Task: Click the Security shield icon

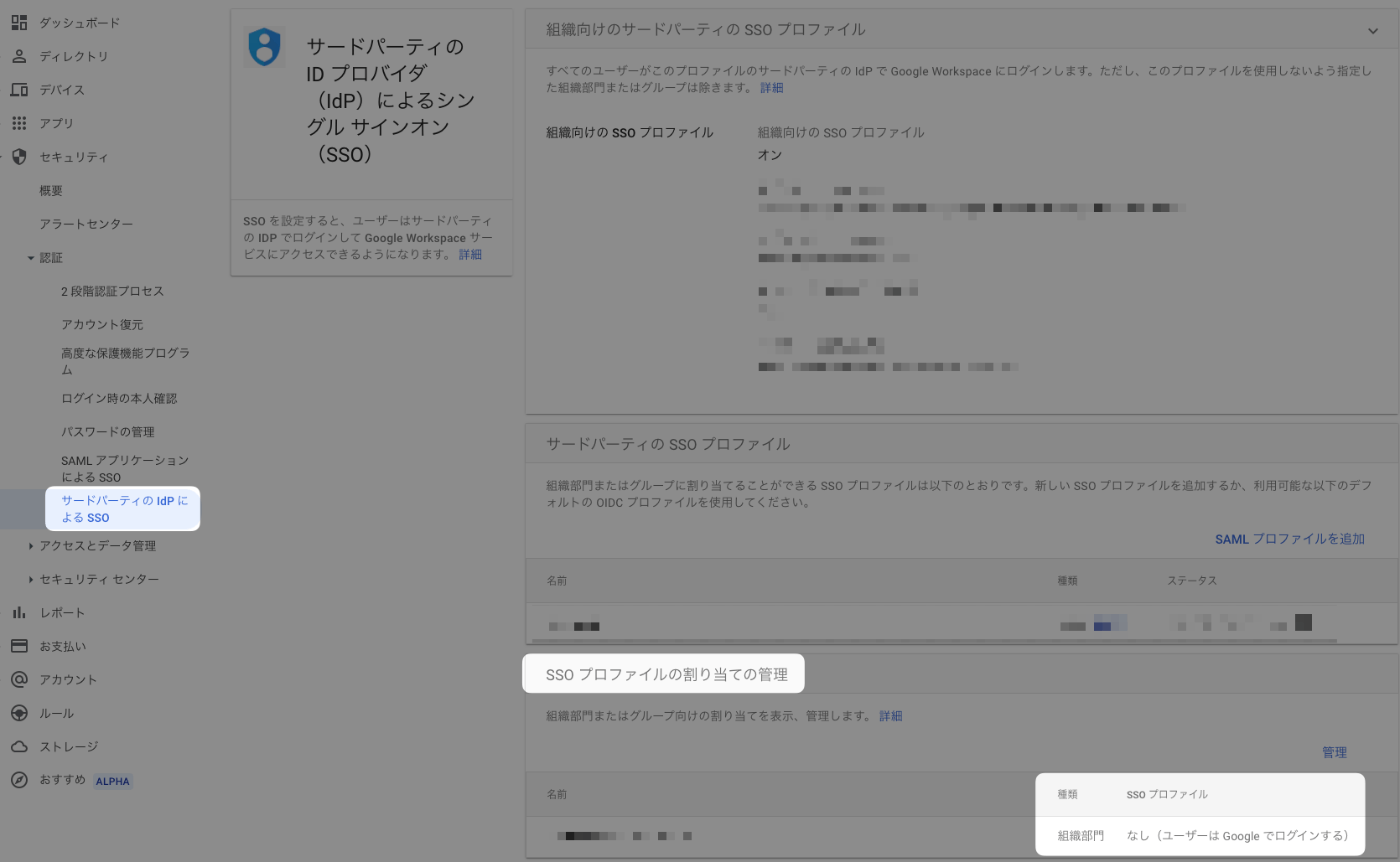Action: click(19, 157)
